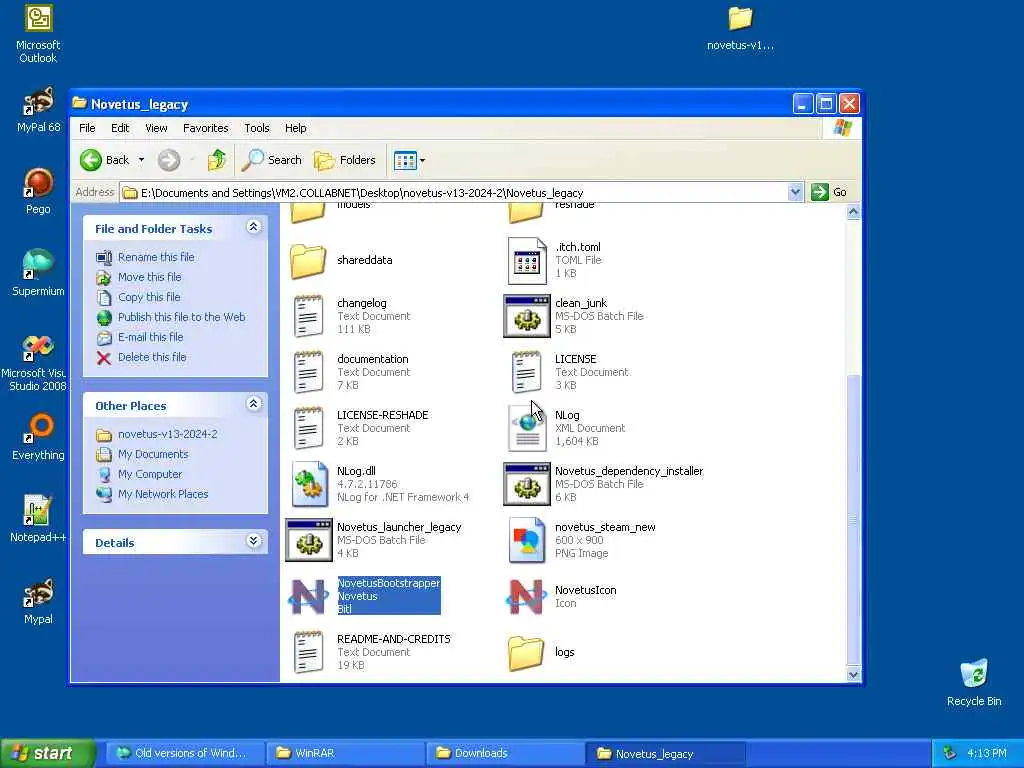Open the Pego desktop shortcut
Screen dimensions: 1024x768
point(38,191)
